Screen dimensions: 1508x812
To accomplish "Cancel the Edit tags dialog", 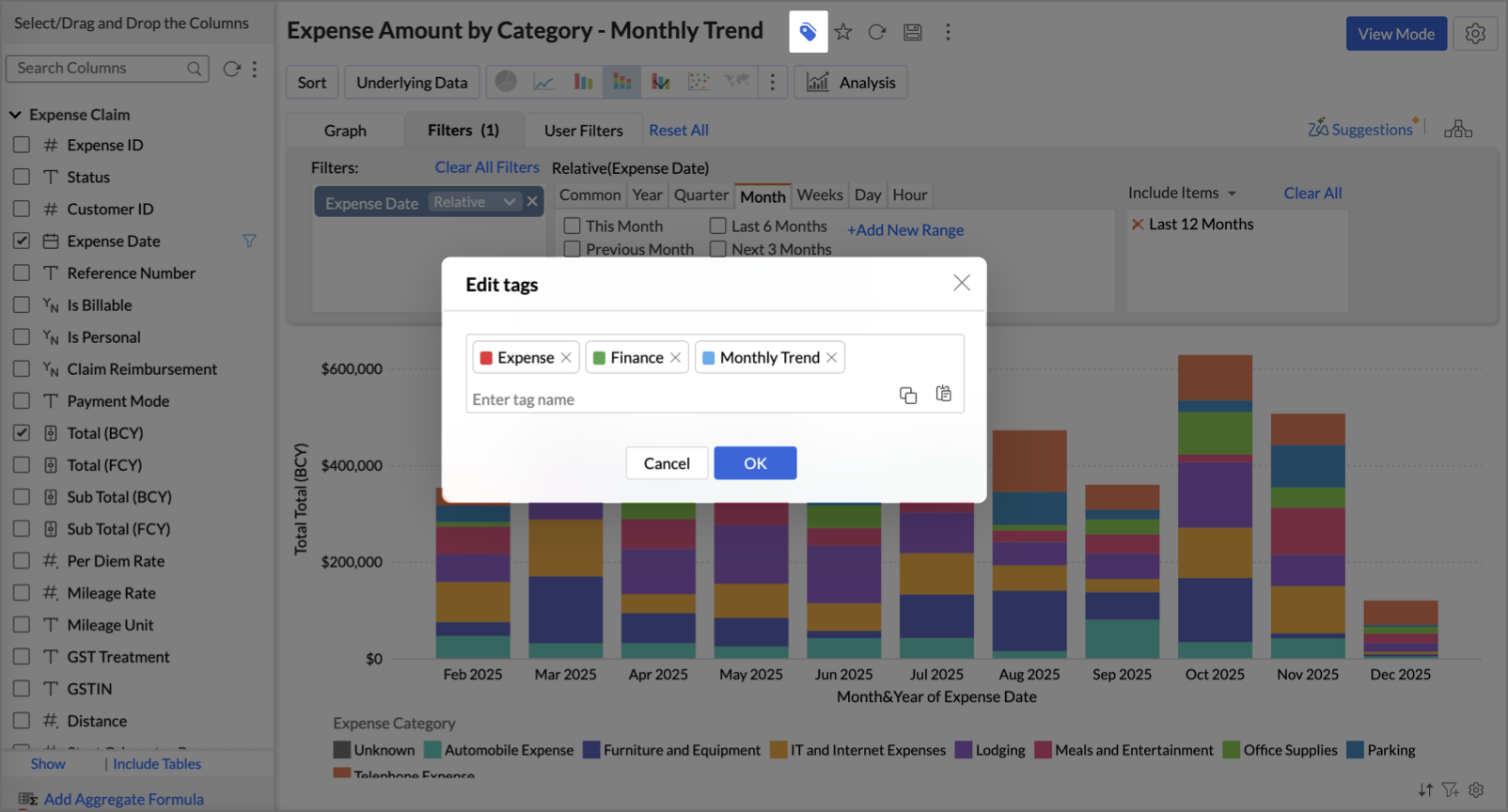I will [x=667, y=463].
